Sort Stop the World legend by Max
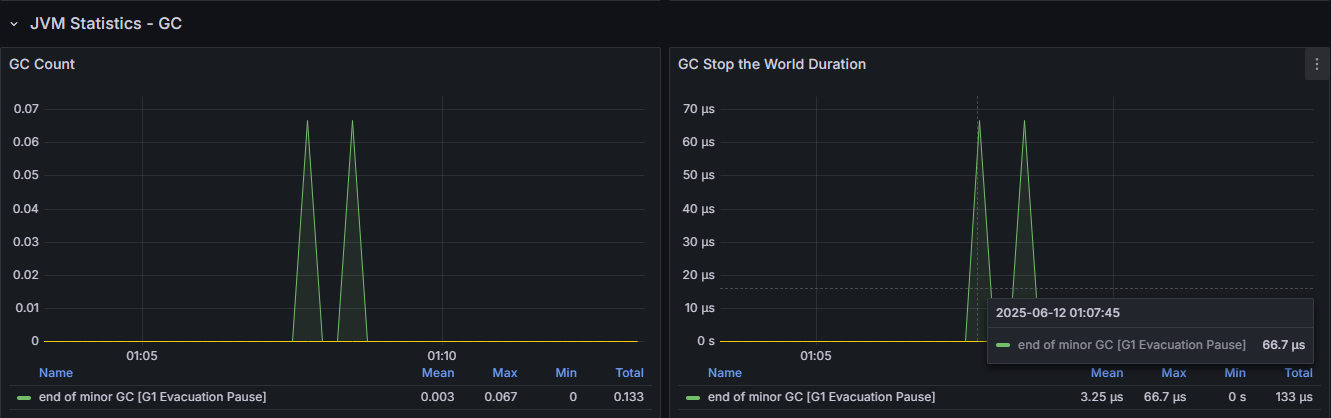 point(1174,373)
